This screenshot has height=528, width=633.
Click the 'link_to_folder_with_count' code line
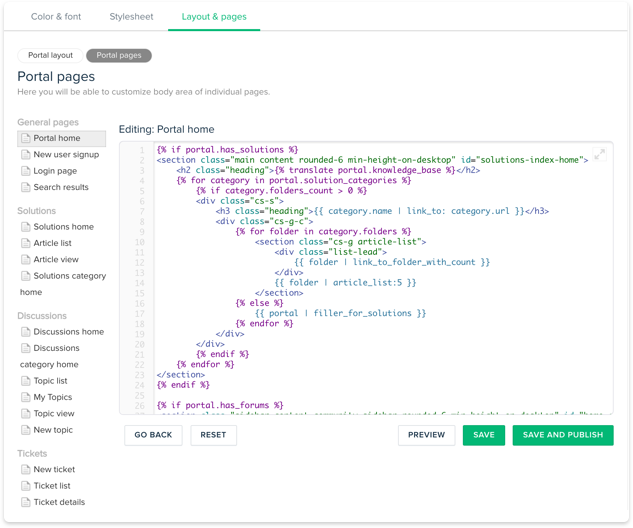click(392, 262)
